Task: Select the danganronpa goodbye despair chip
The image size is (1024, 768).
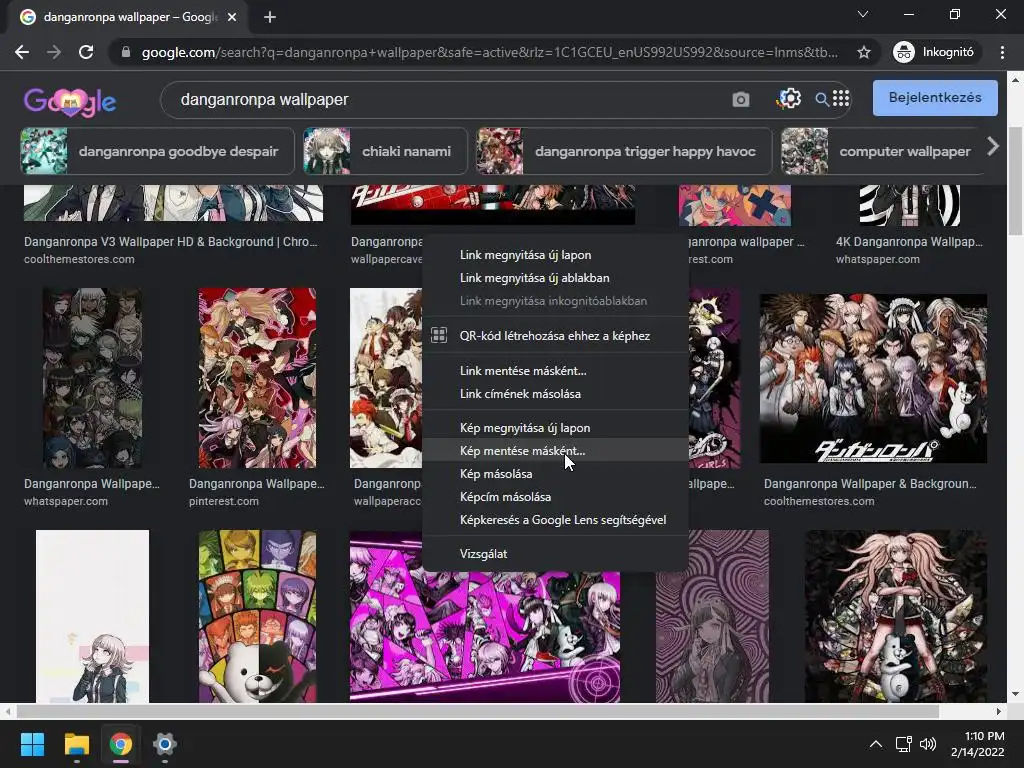Action: (157, 152)
